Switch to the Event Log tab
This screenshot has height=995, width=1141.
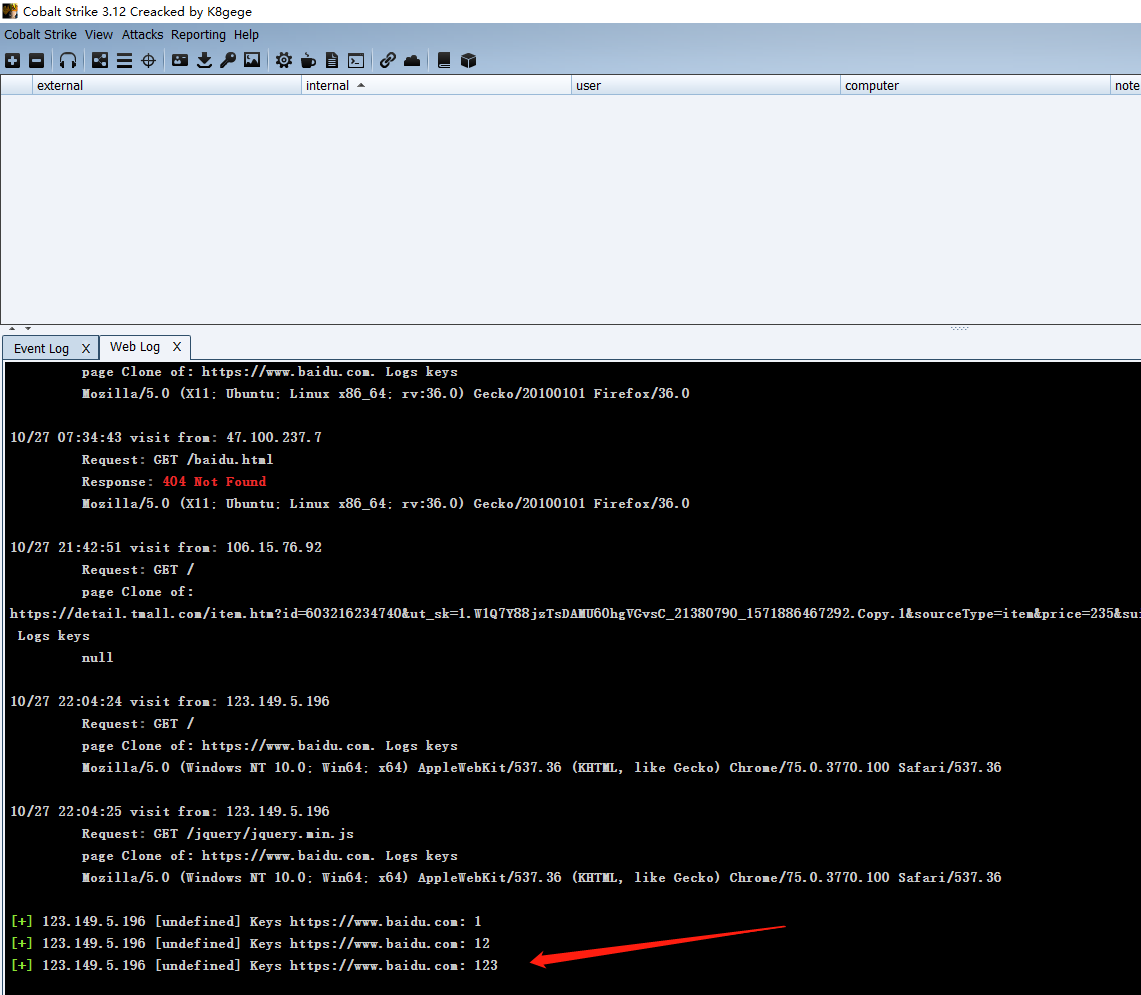coord(41,348)
